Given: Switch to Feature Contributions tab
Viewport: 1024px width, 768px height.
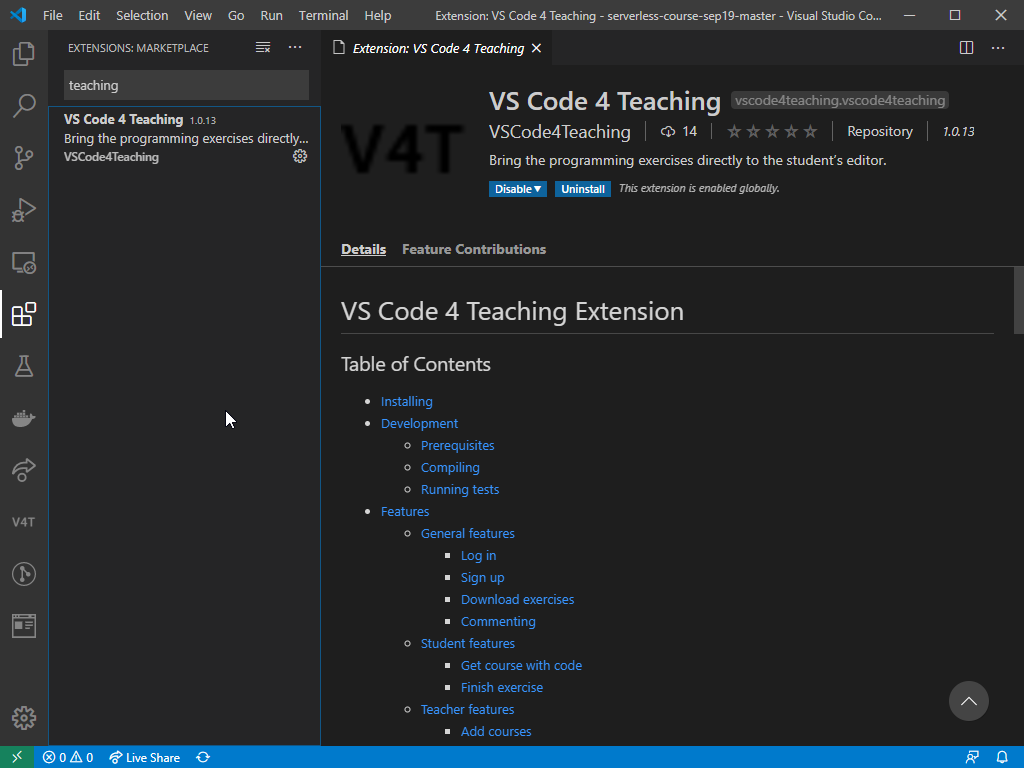Looking at the screenshot, I should click(473, 249).
